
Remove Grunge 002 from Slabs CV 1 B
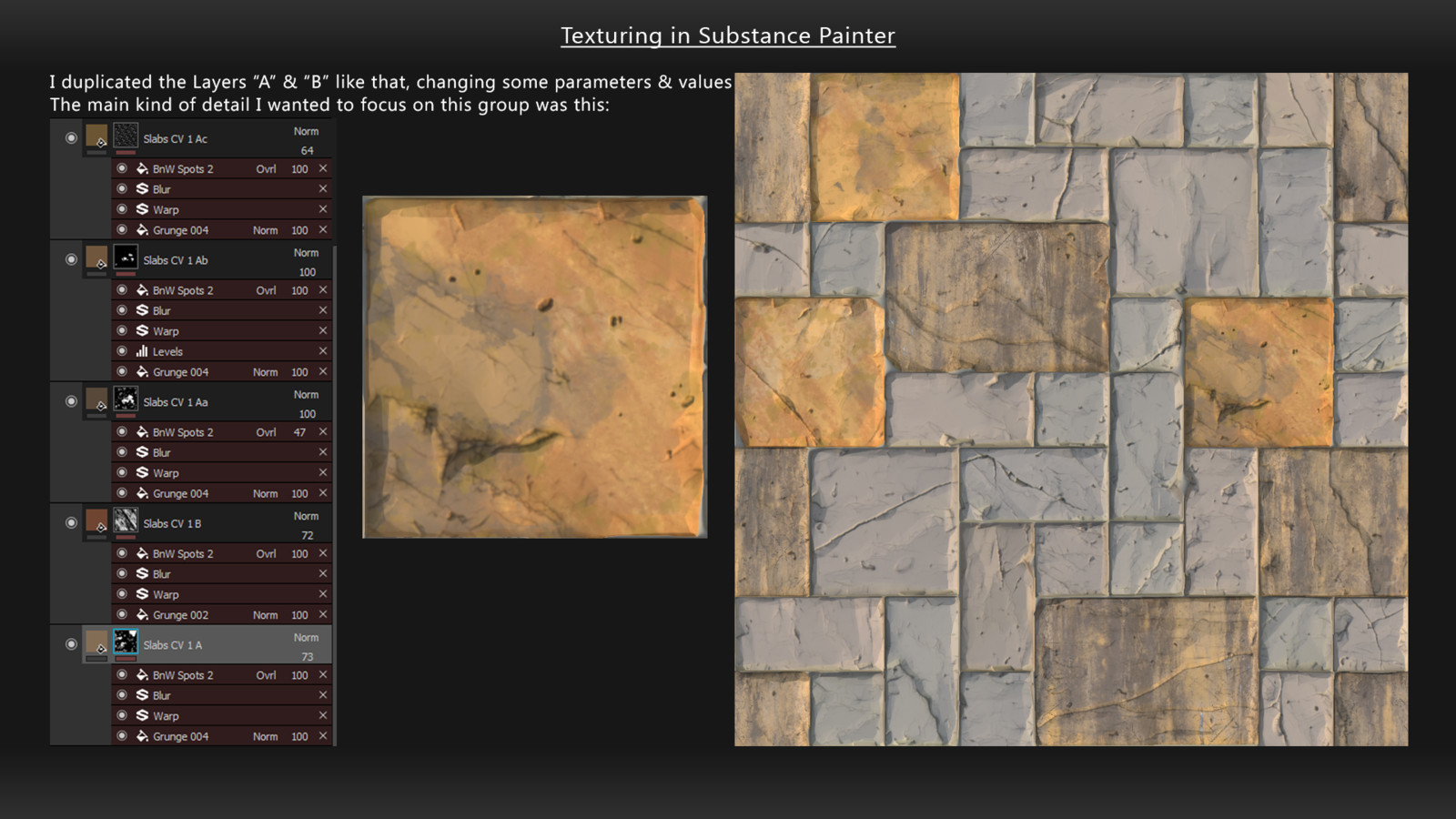pos(323,615)
